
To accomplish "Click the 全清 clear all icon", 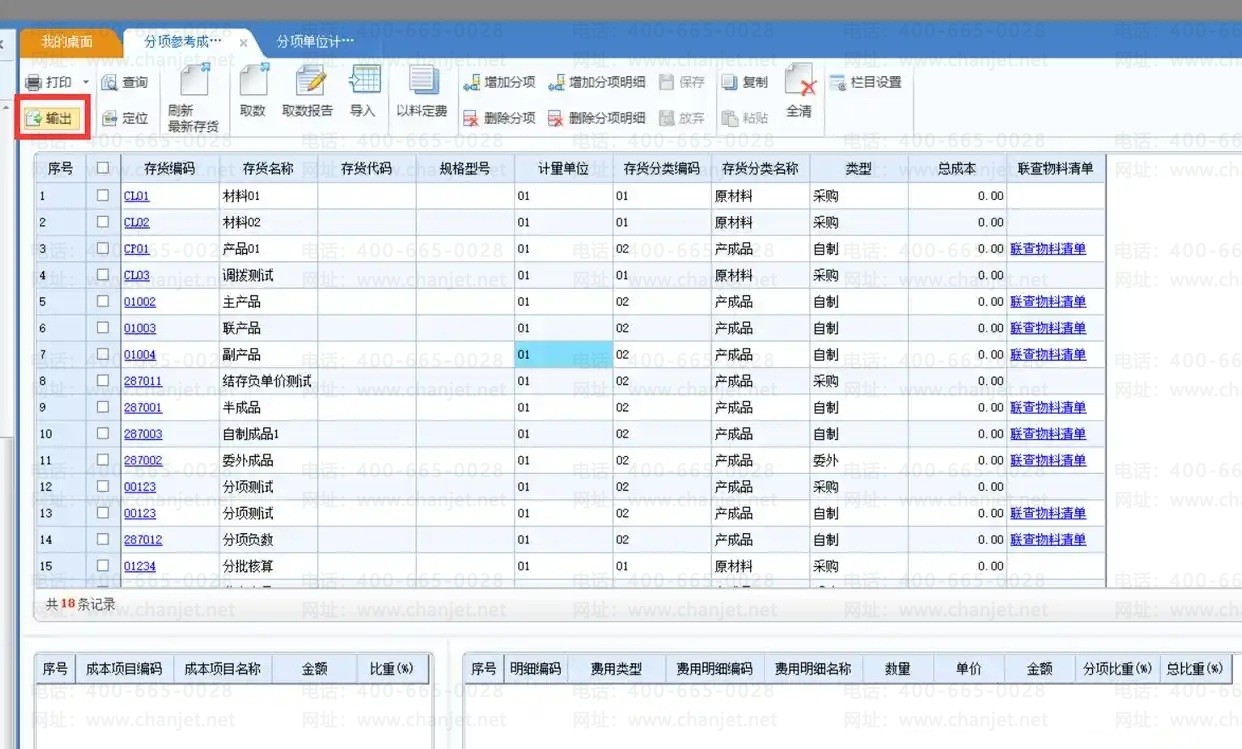I will coord(798,82).
